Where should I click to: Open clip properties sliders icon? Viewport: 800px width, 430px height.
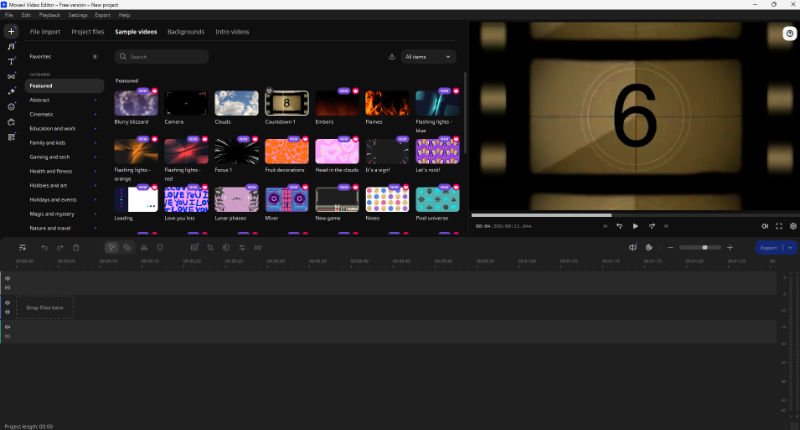[x=242, y=247]
